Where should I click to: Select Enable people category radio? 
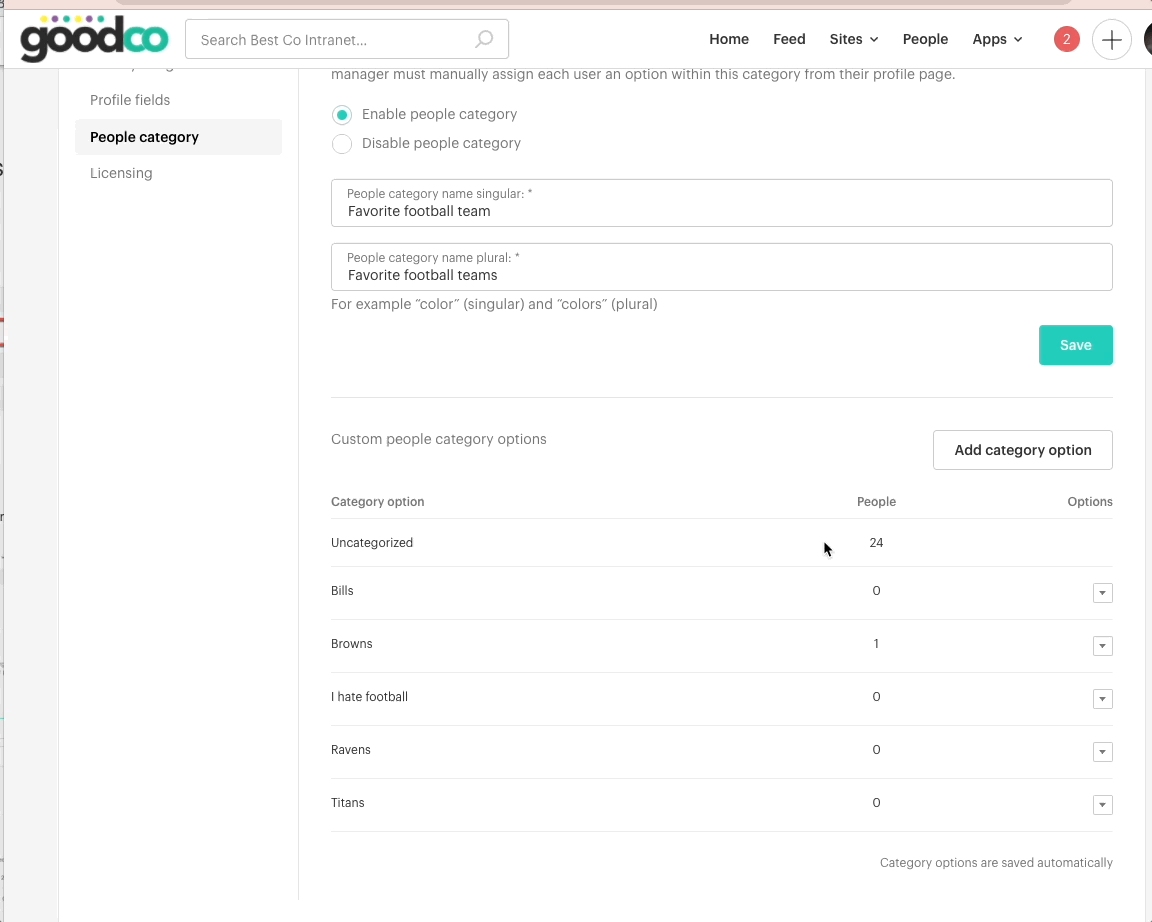(x=342, y=115)
